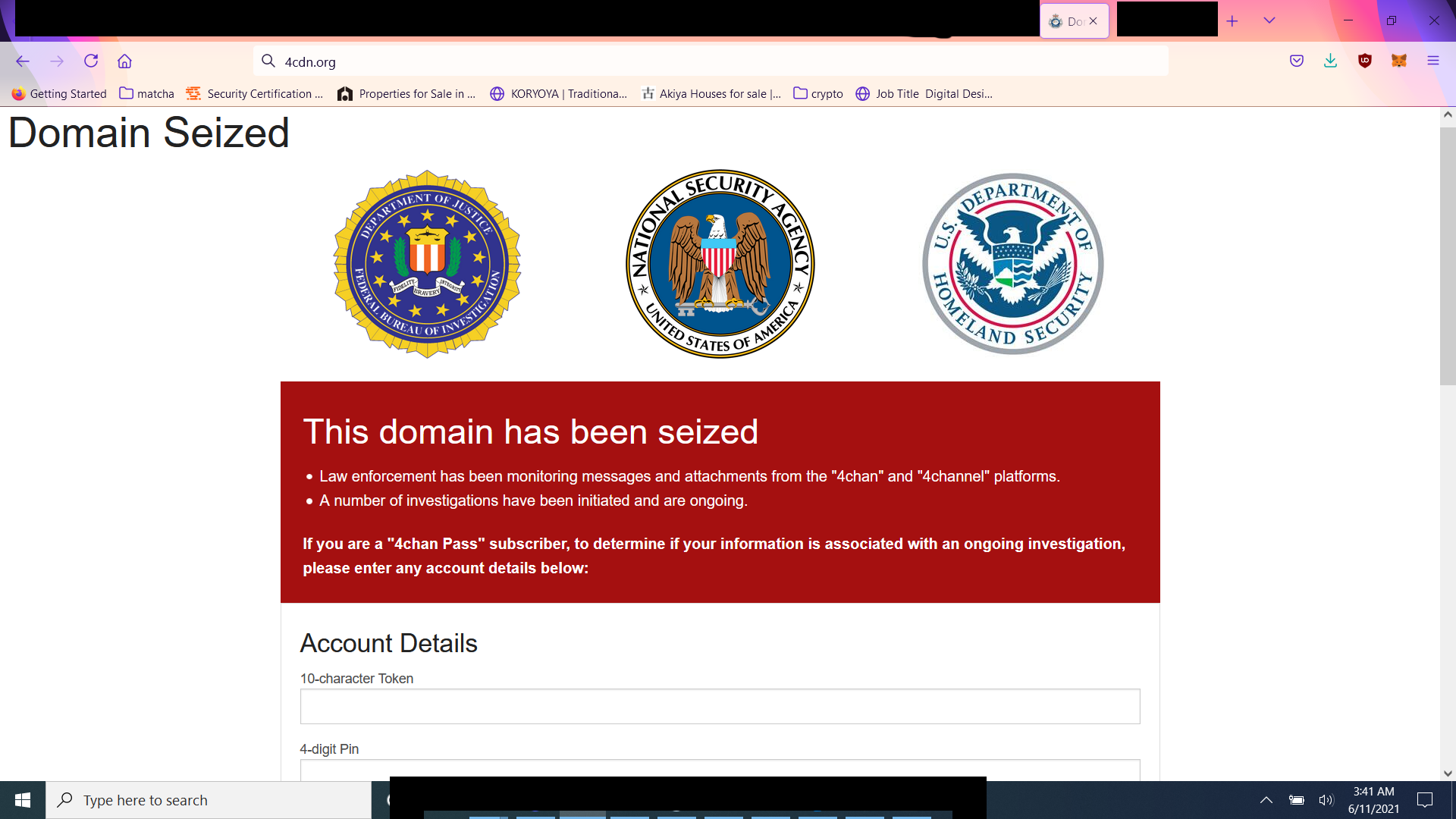Image resolution: width=1456 pixels, height=819 pixels.
Task: Open the matcha bookmarks folder
Action: (x=147, y=94)
